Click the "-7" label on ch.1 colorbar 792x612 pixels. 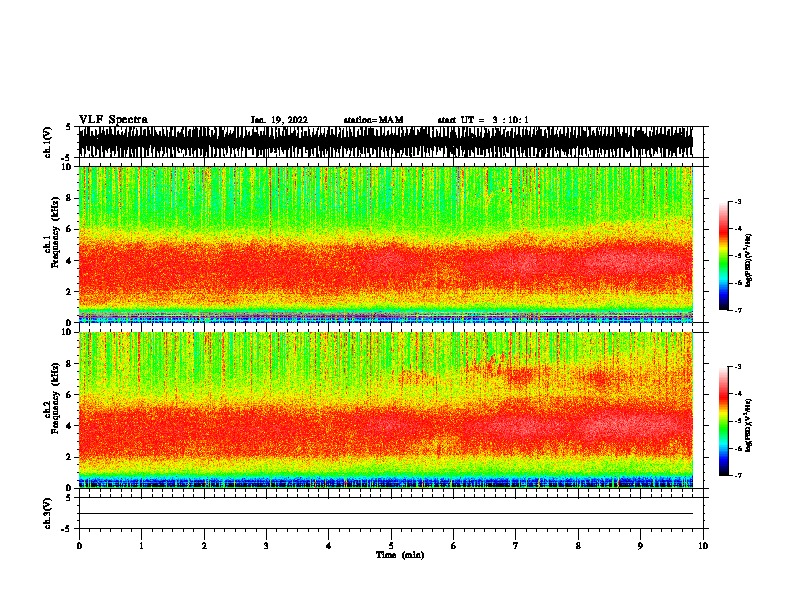coord(738,310)
